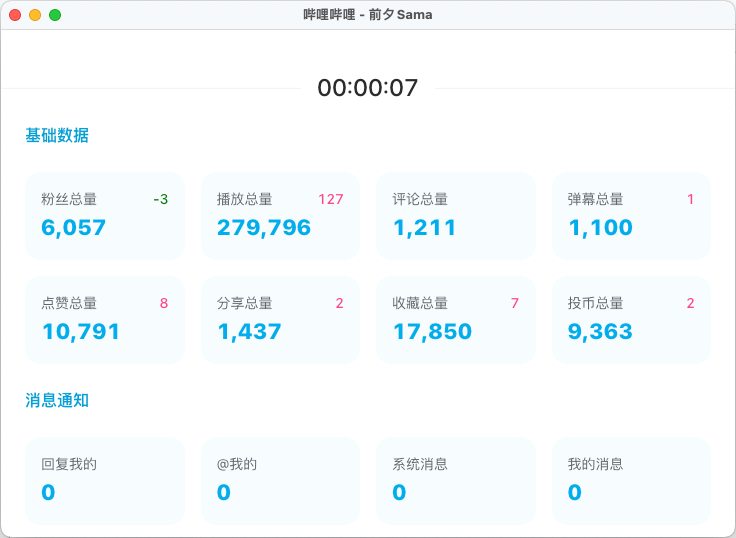Screen dimensions: 736x538
Task: Click the 基础数据 section heading
Action: [x=57, y=135]
